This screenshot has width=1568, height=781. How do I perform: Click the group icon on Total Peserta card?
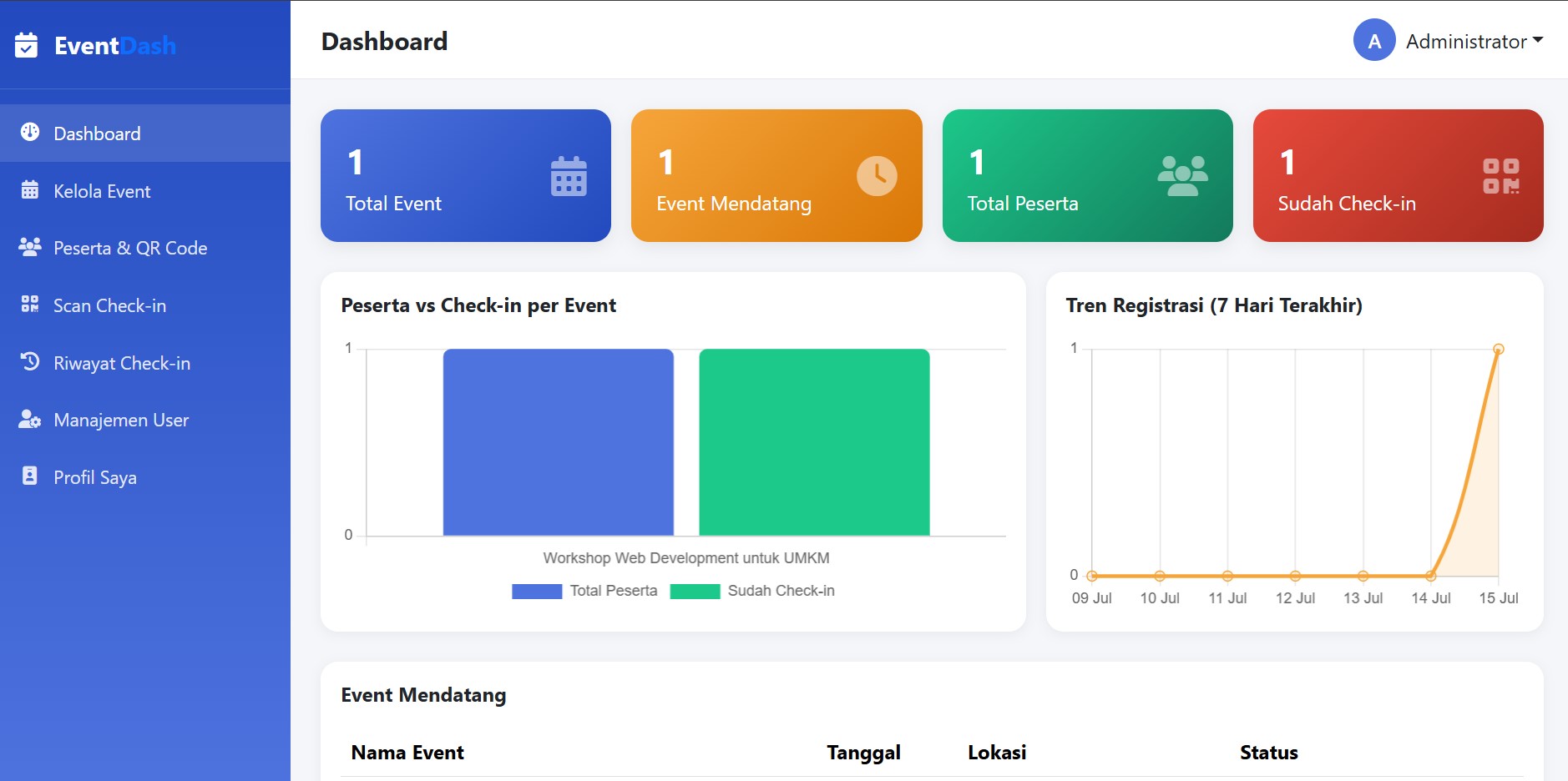(1183, 176)
